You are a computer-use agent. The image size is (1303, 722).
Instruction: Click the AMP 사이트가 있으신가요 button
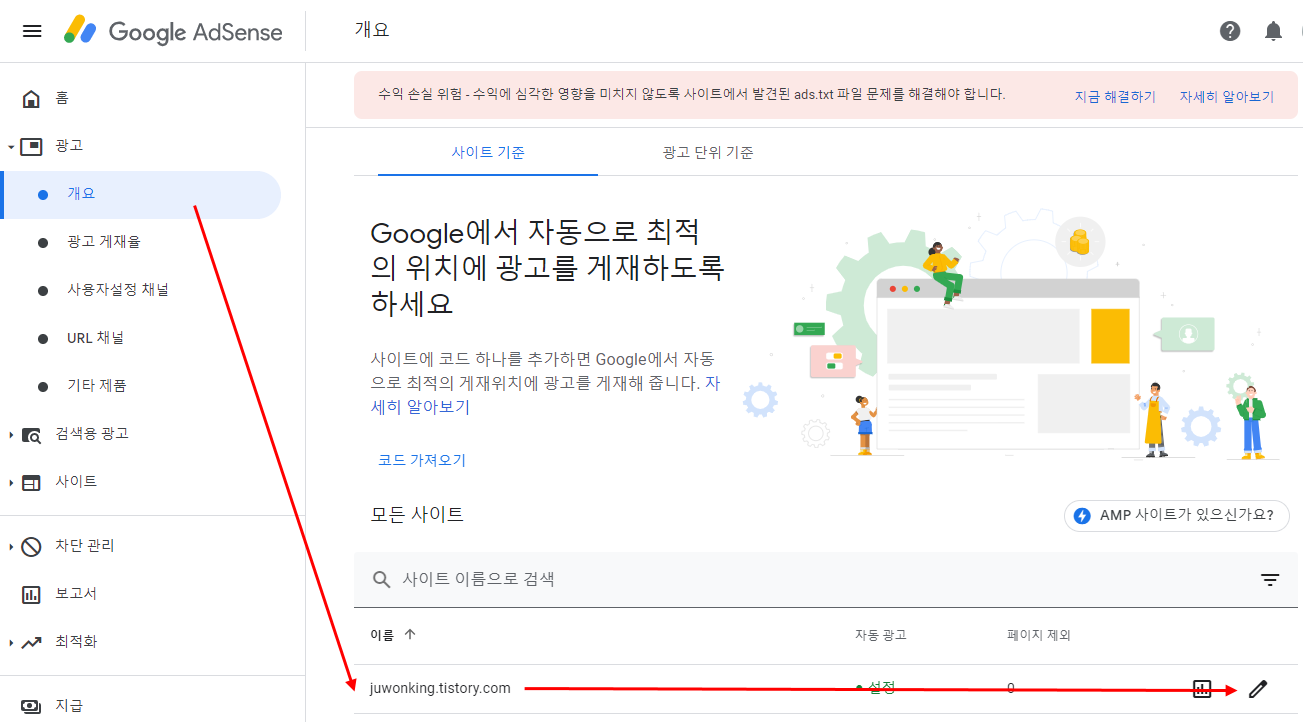1176,516
